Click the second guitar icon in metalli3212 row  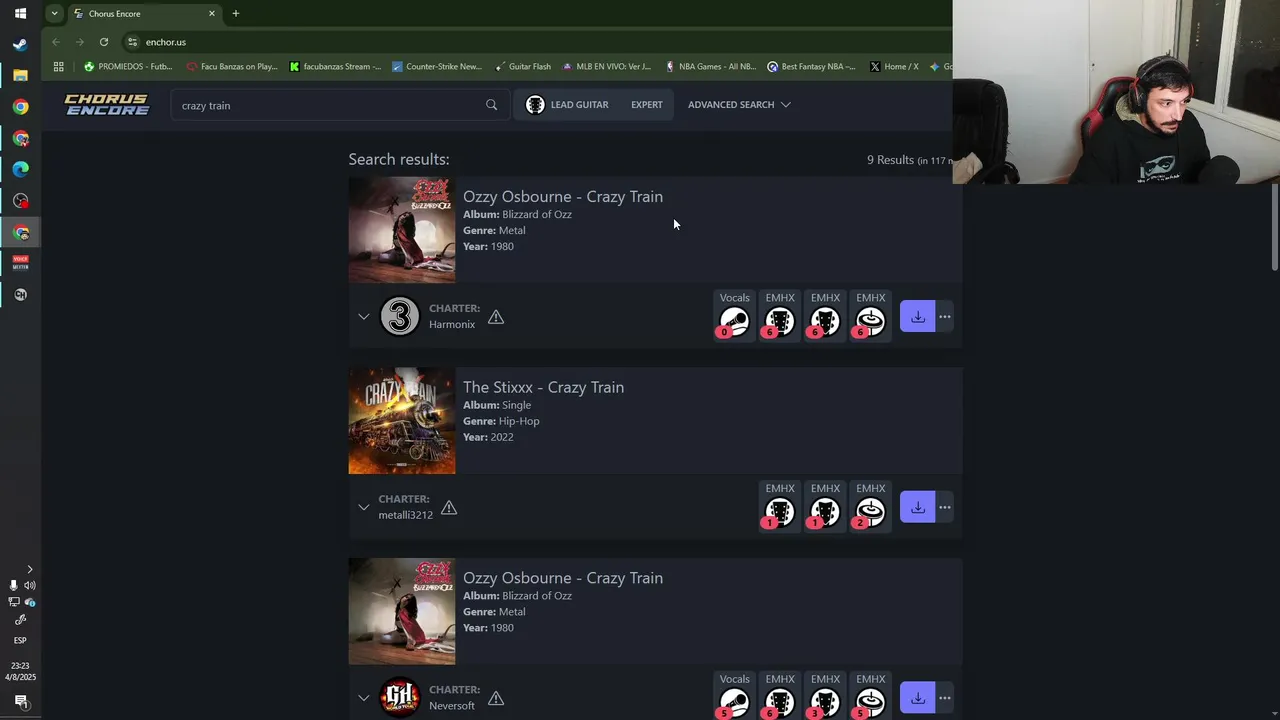point(825,512)
